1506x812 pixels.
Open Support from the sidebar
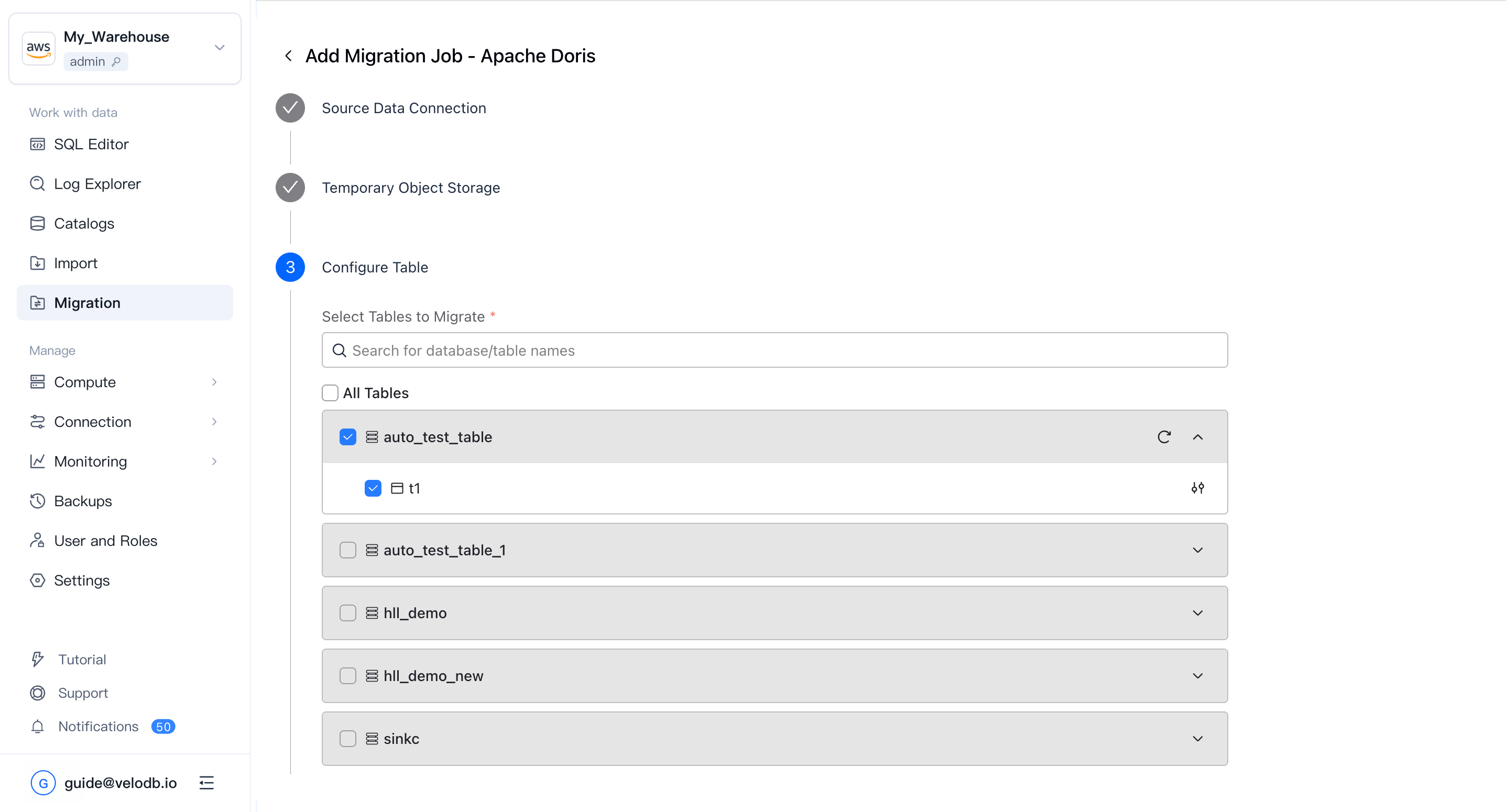pos(82,693)
